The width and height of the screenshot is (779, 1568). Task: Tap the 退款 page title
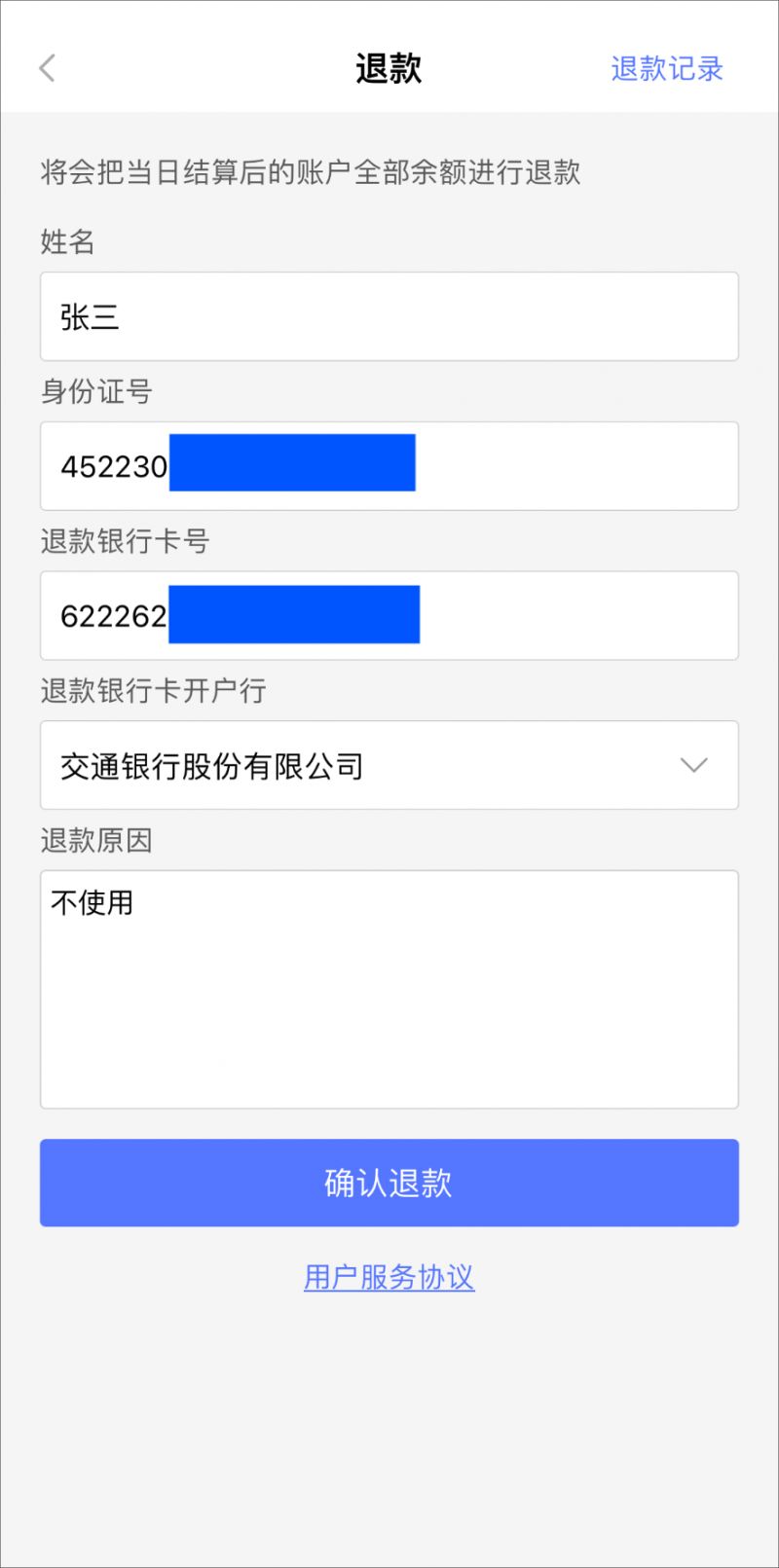(389, 69)
